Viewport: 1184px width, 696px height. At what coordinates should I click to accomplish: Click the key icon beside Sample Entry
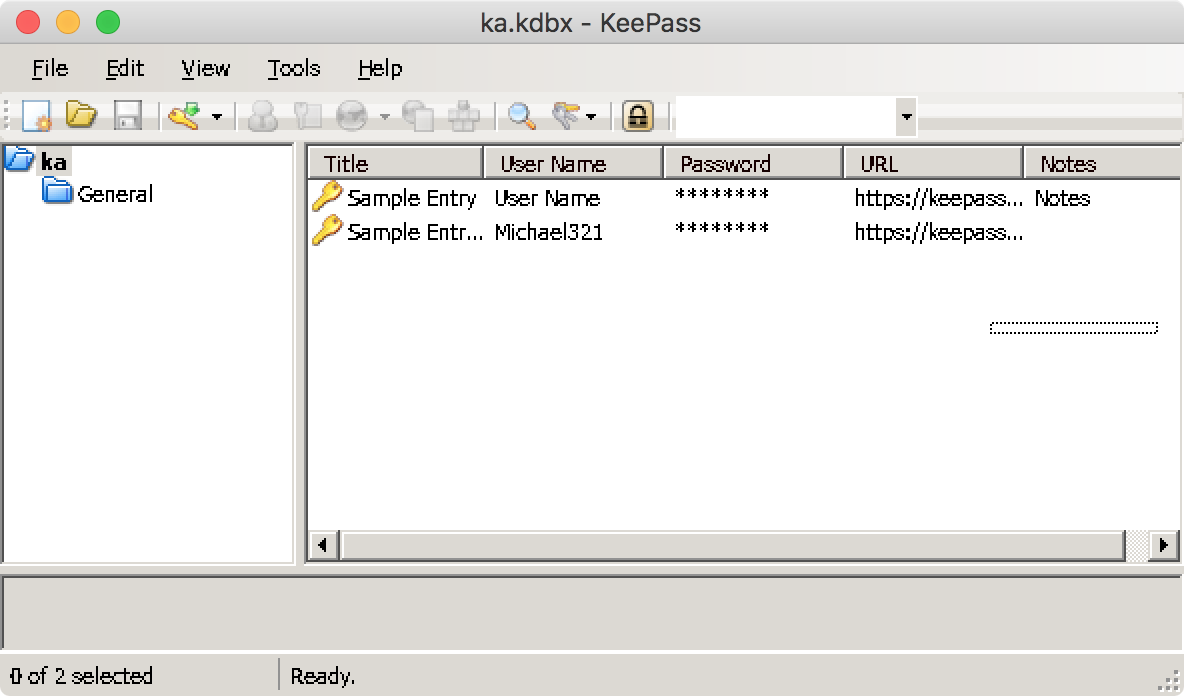coord(327,198)
